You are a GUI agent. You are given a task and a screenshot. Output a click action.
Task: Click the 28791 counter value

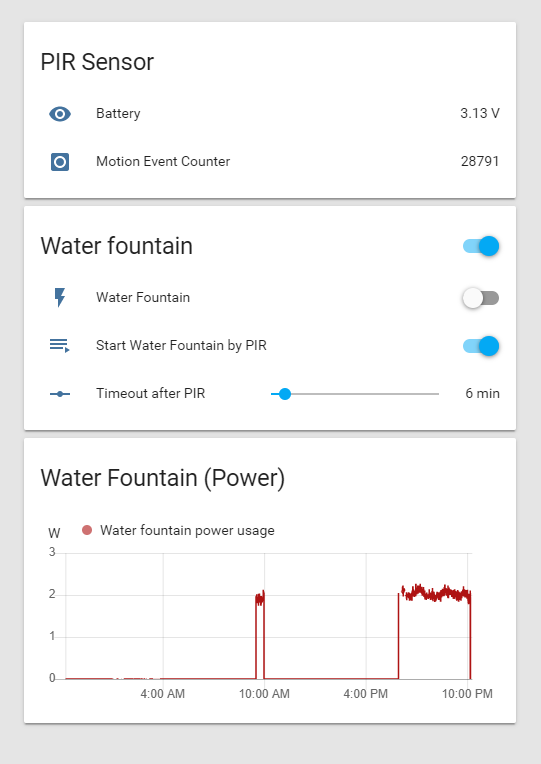point(480,161)
